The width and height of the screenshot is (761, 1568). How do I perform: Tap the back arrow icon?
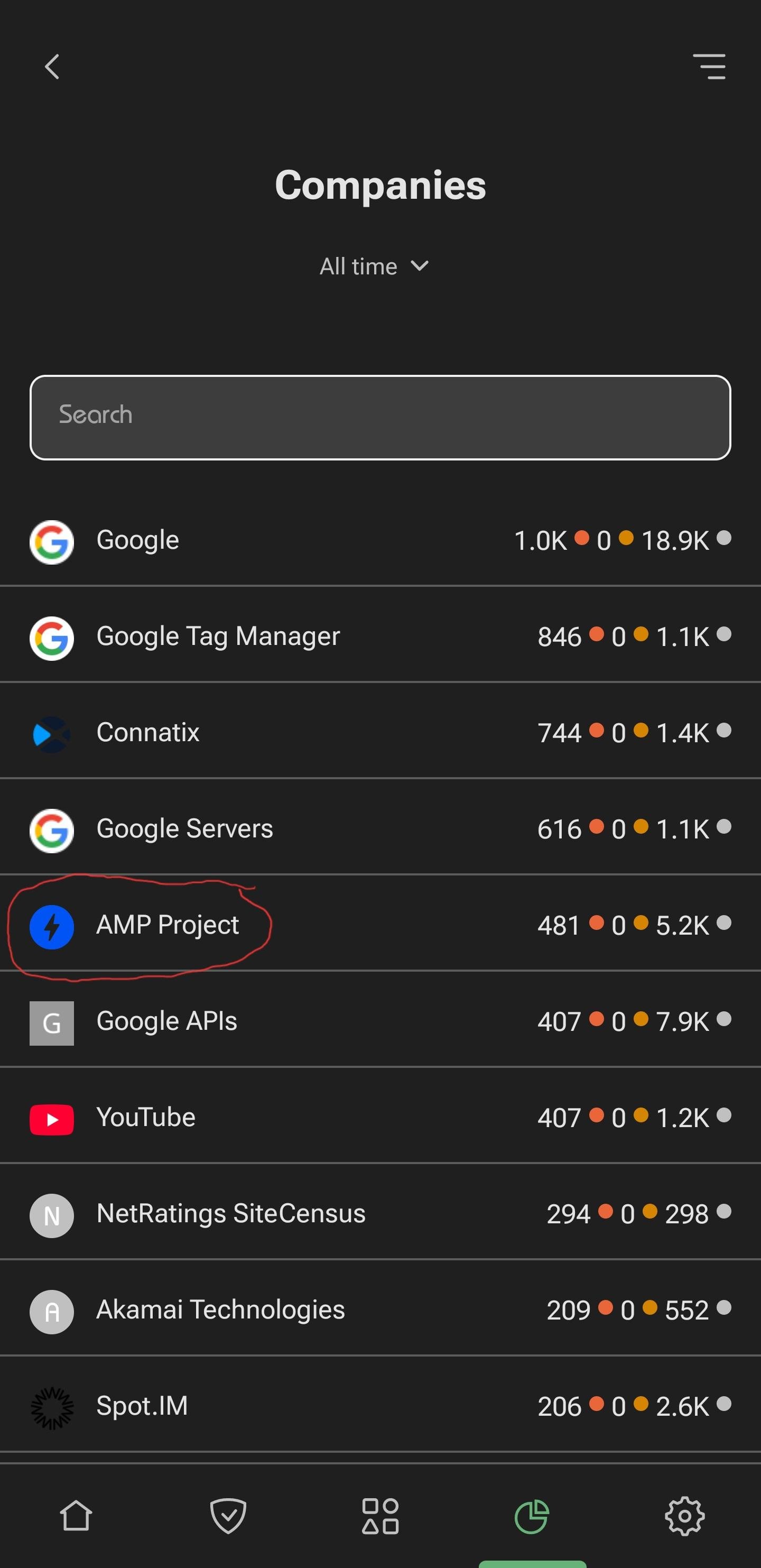(x=52, y=67)
